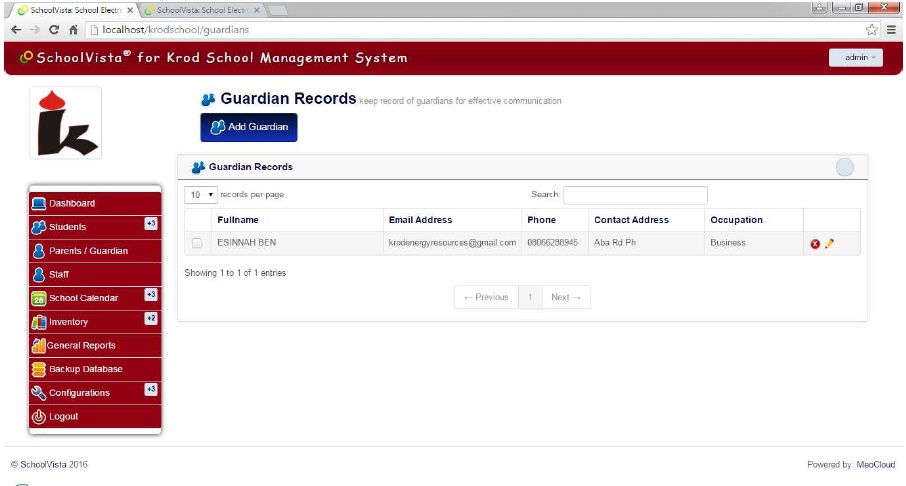
Task: Select Parents / Guardian menu item
Action: pos(88,251)
